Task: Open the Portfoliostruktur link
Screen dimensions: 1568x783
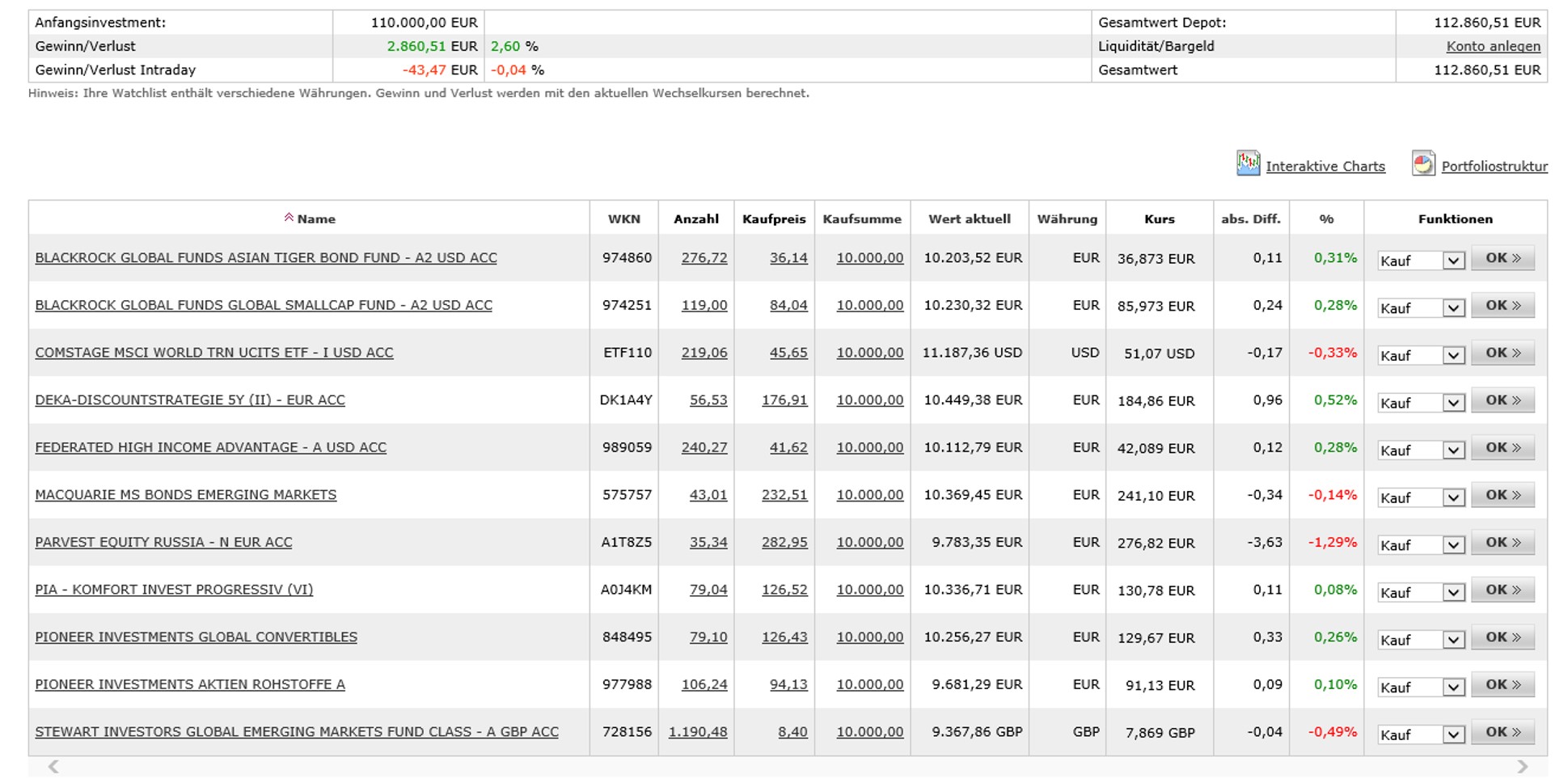Action: [1494, 167]
